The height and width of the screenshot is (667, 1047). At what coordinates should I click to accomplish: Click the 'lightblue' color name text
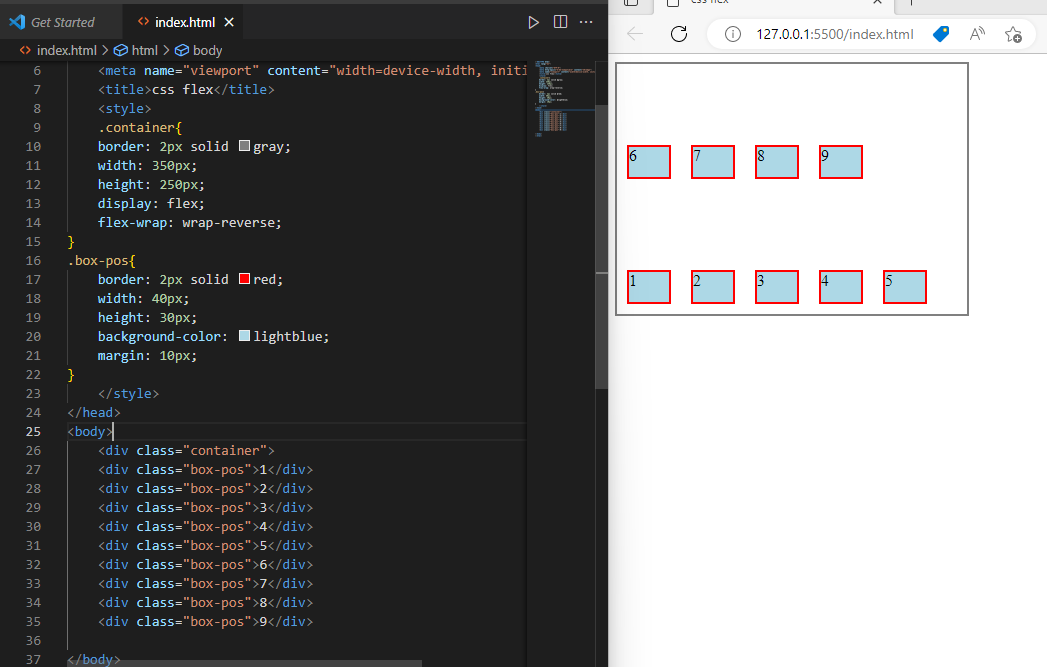tap(288, 337)
